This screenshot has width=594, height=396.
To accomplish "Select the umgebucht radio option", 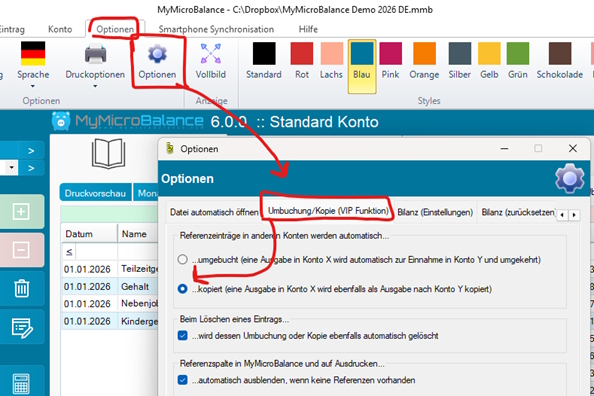I will (183, 260).
